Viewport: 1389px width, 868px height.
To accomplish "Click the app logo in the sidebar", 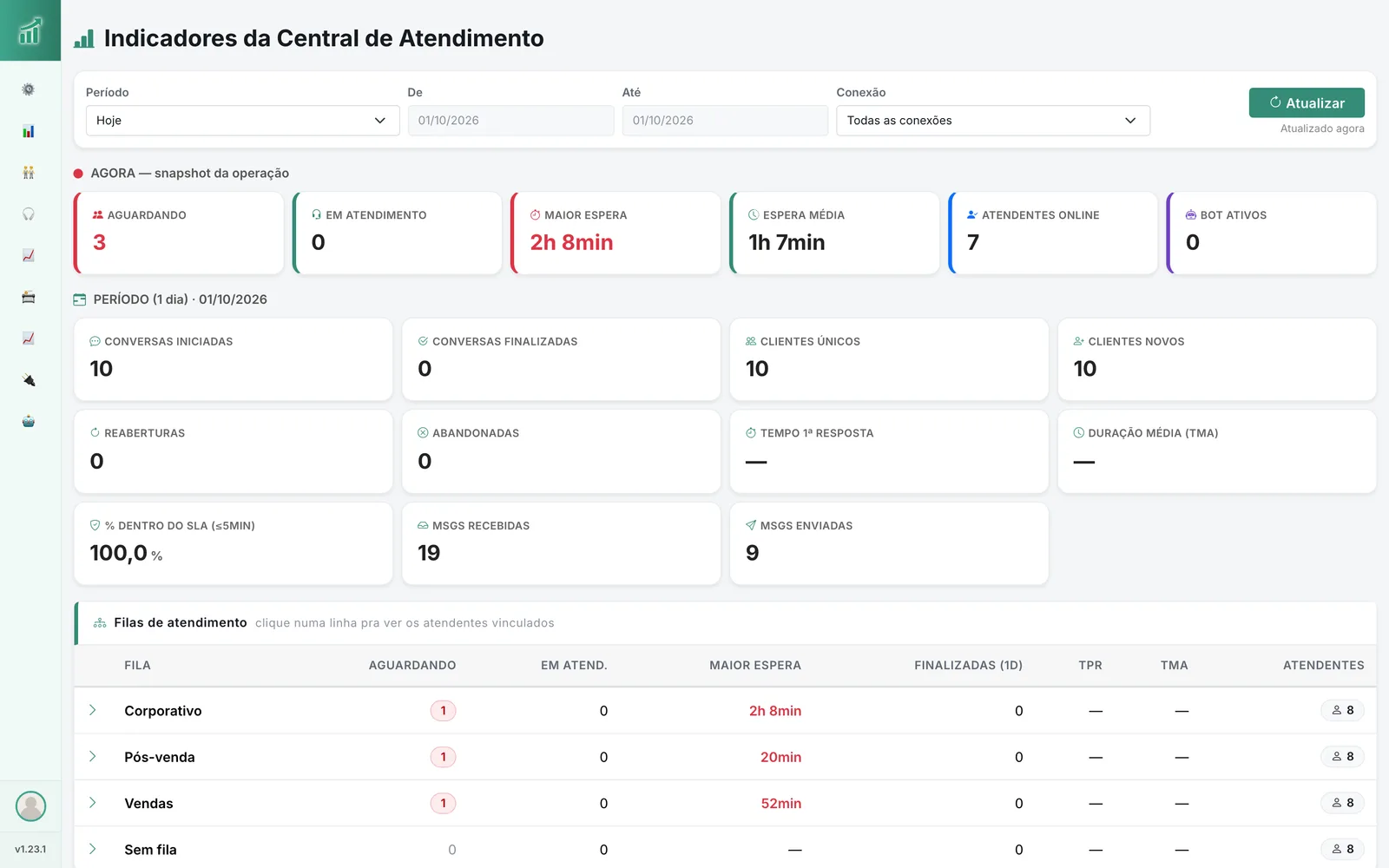I will click(30, 30).
